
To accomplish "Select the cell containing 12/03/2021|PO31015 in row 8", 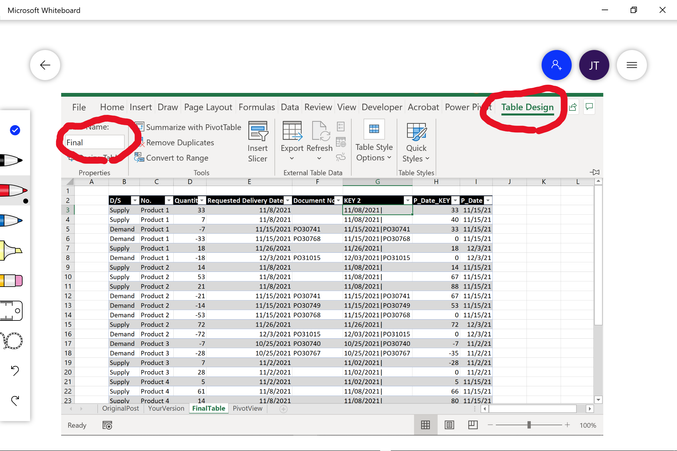I will (x=377, y=258).
